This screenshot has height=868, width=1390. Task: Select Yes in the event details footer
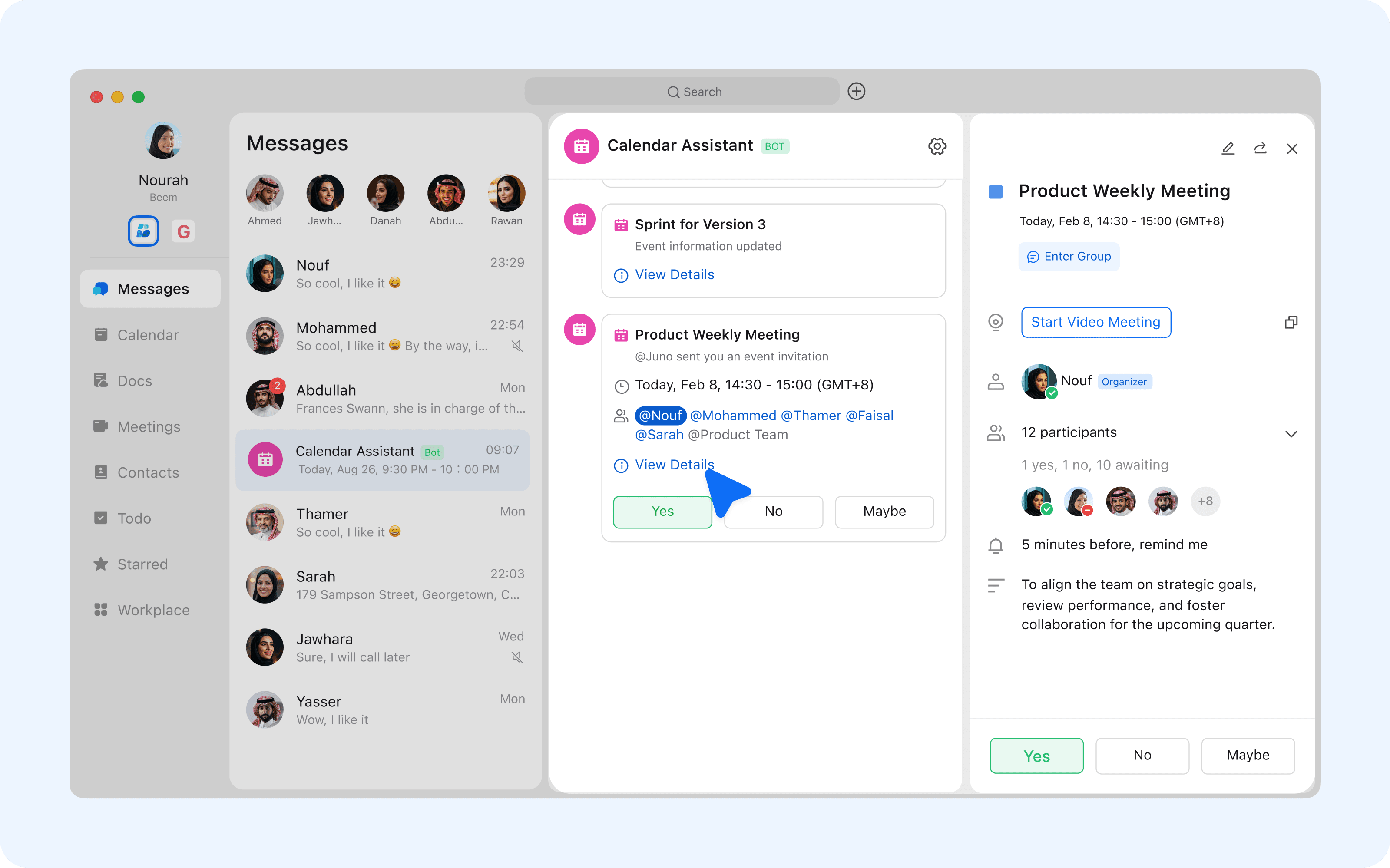pyautogui.click(x=1036, y=756)
